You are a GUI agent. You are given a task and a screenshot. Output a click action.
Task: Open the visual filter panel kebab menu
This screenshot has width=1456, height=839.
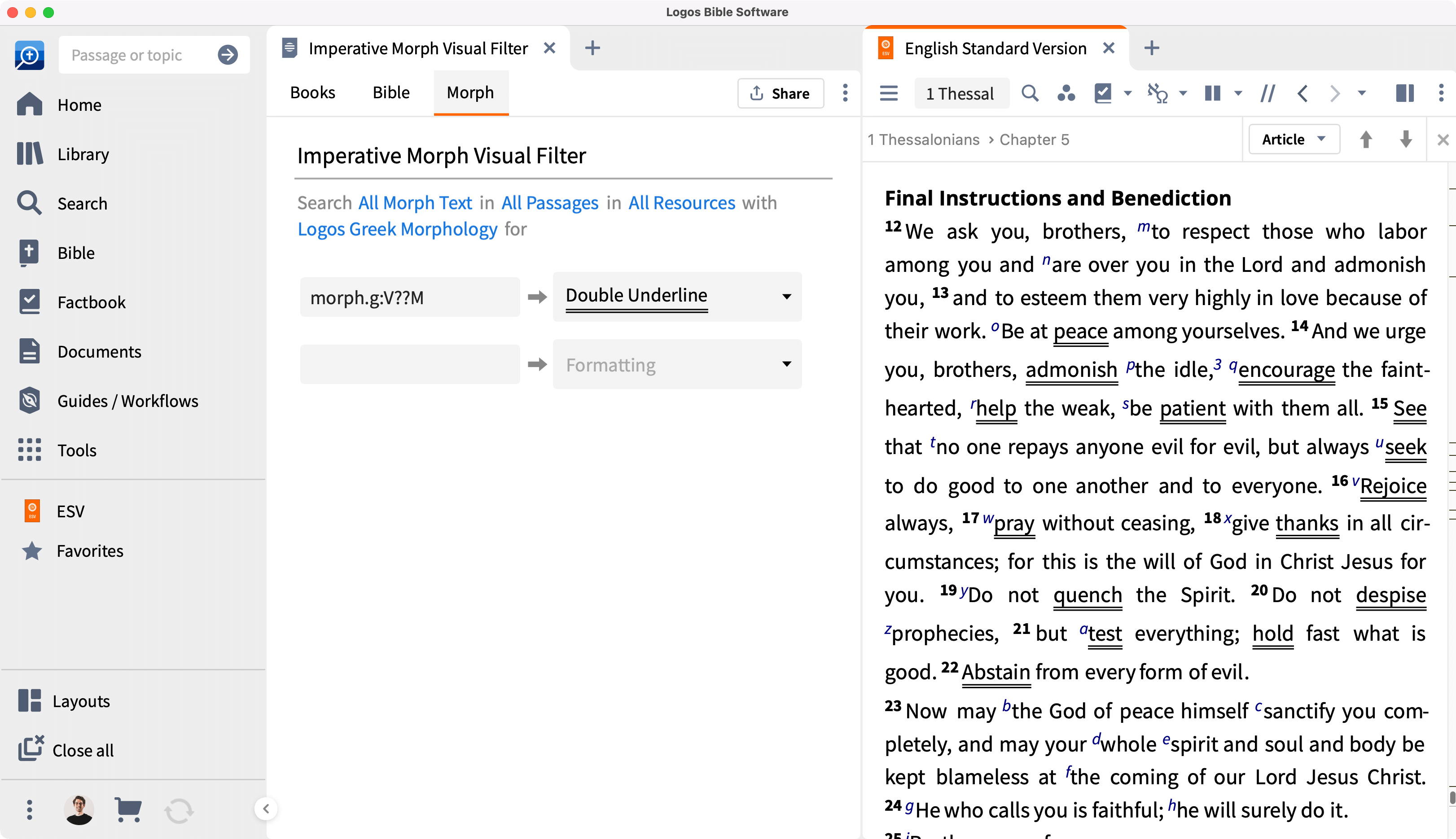845,93
